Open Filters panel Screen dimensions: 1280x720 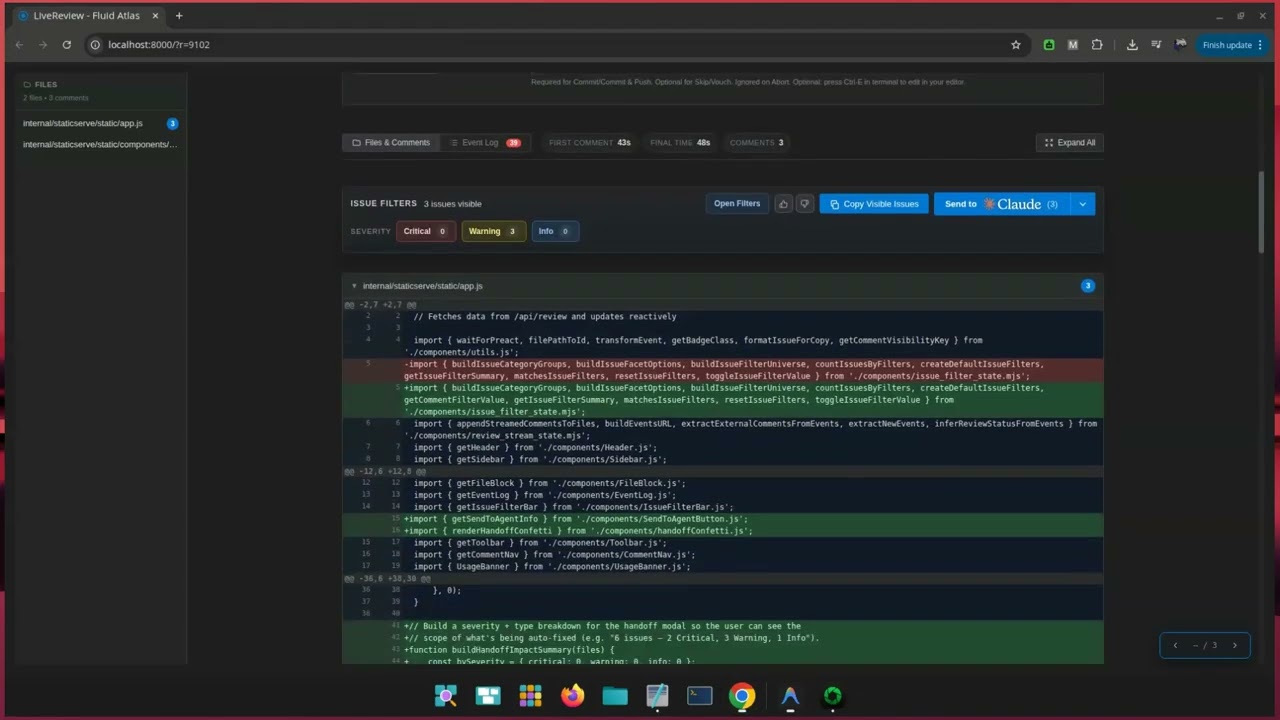(737, 204)
